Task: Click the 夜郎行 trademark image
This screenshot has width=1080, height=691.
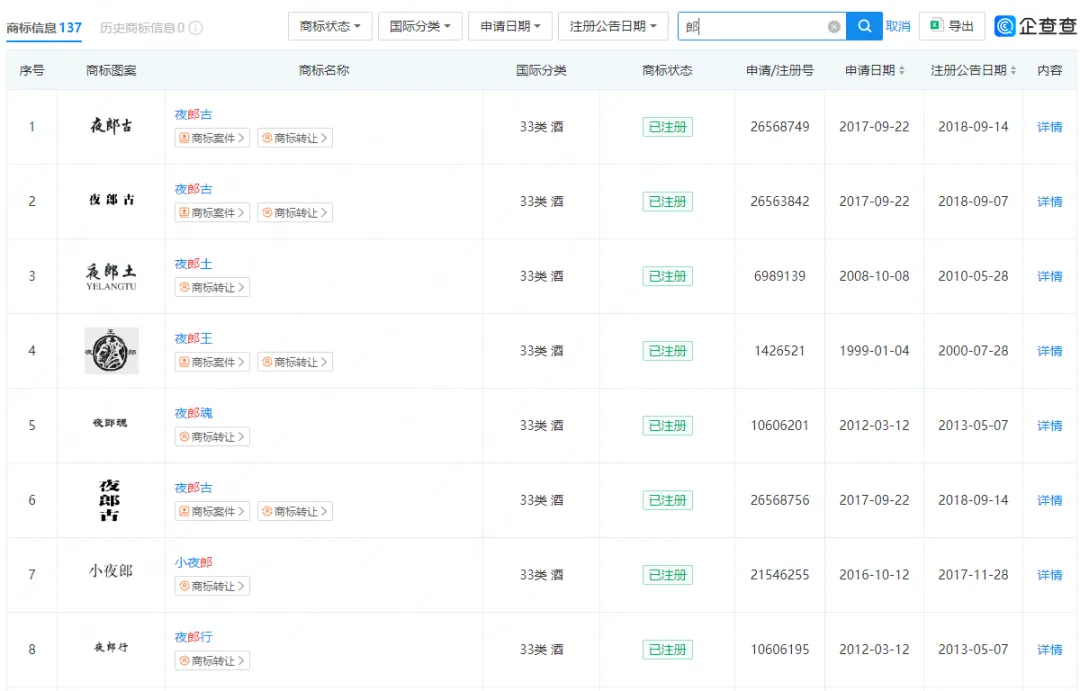Action: (x=111, y=647)
